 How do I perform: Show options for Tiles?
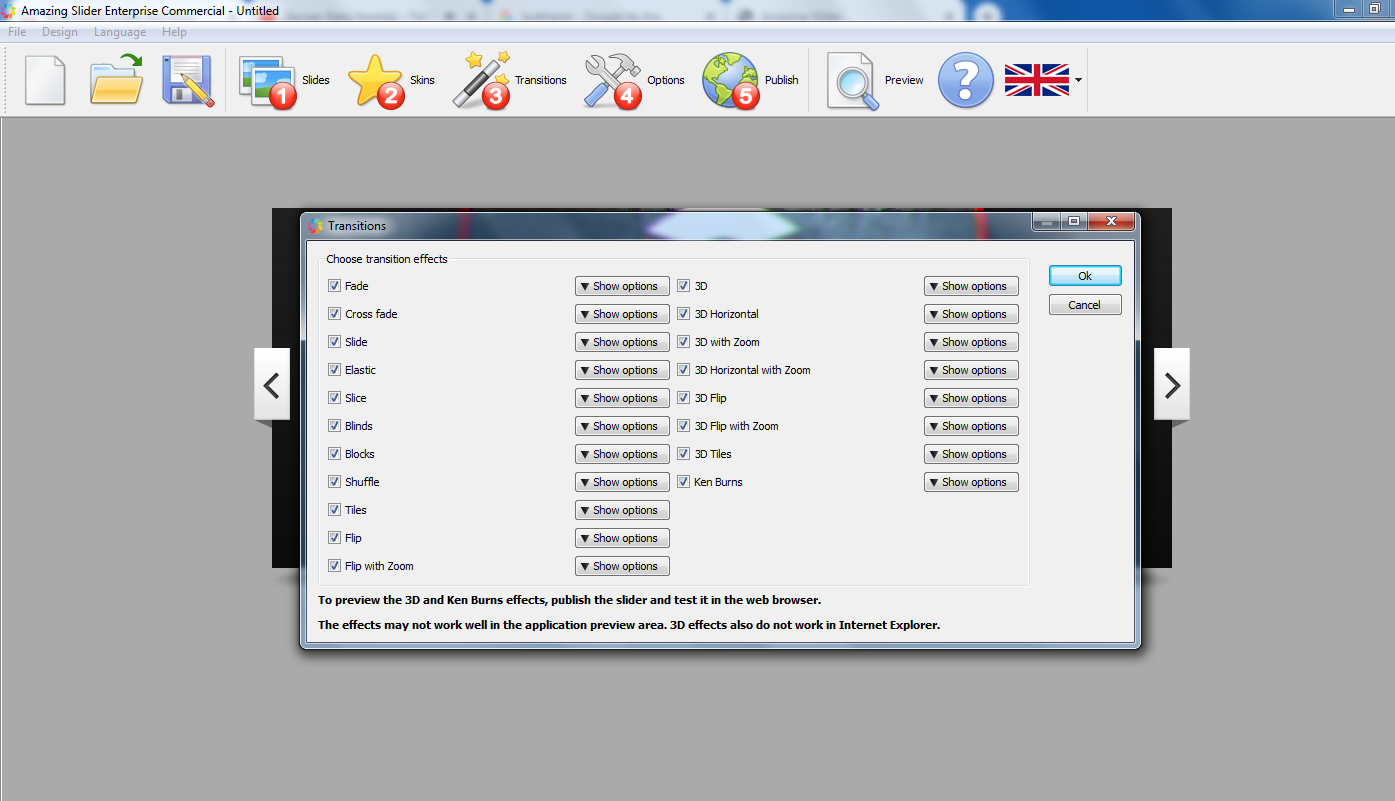pyautogui.click(x=622, y=510)
